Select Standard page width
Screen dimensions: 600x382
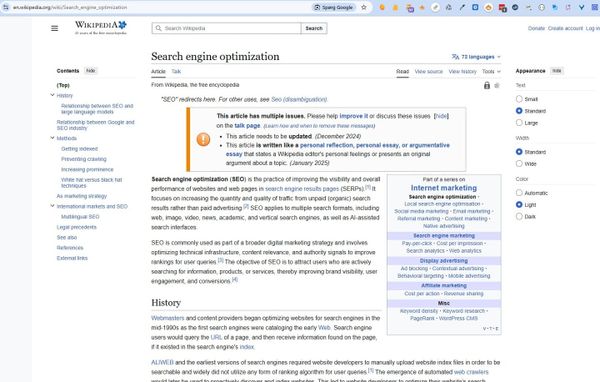[x=519, y=152]
